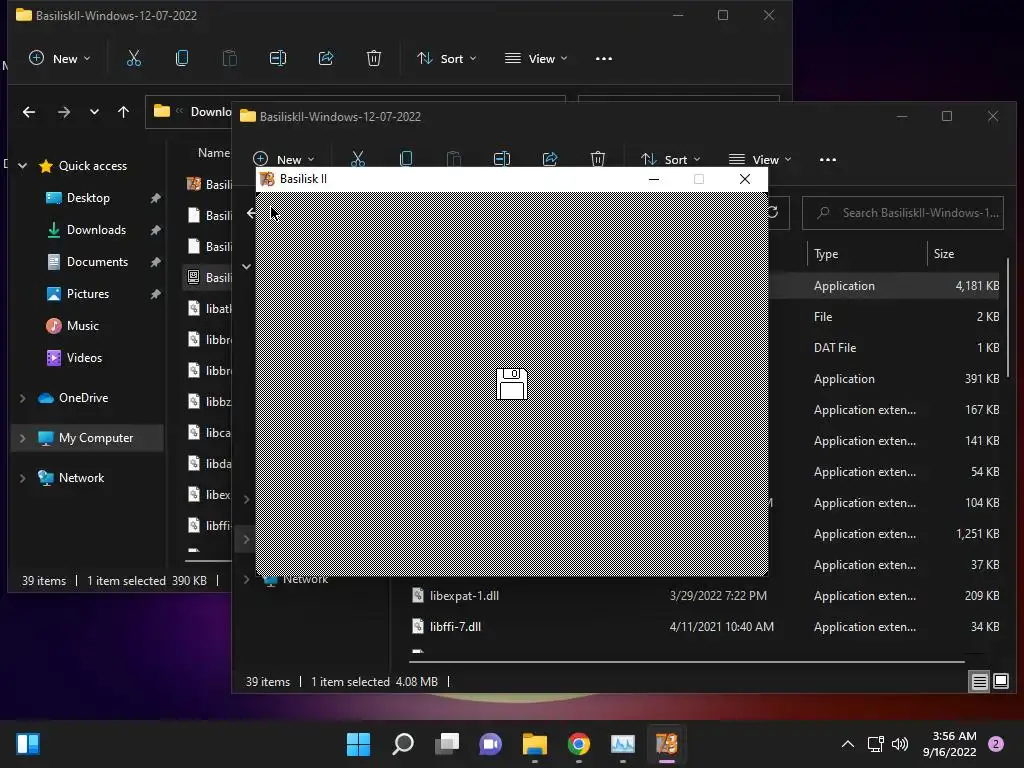Open taskbar Search

coord(403,744)
